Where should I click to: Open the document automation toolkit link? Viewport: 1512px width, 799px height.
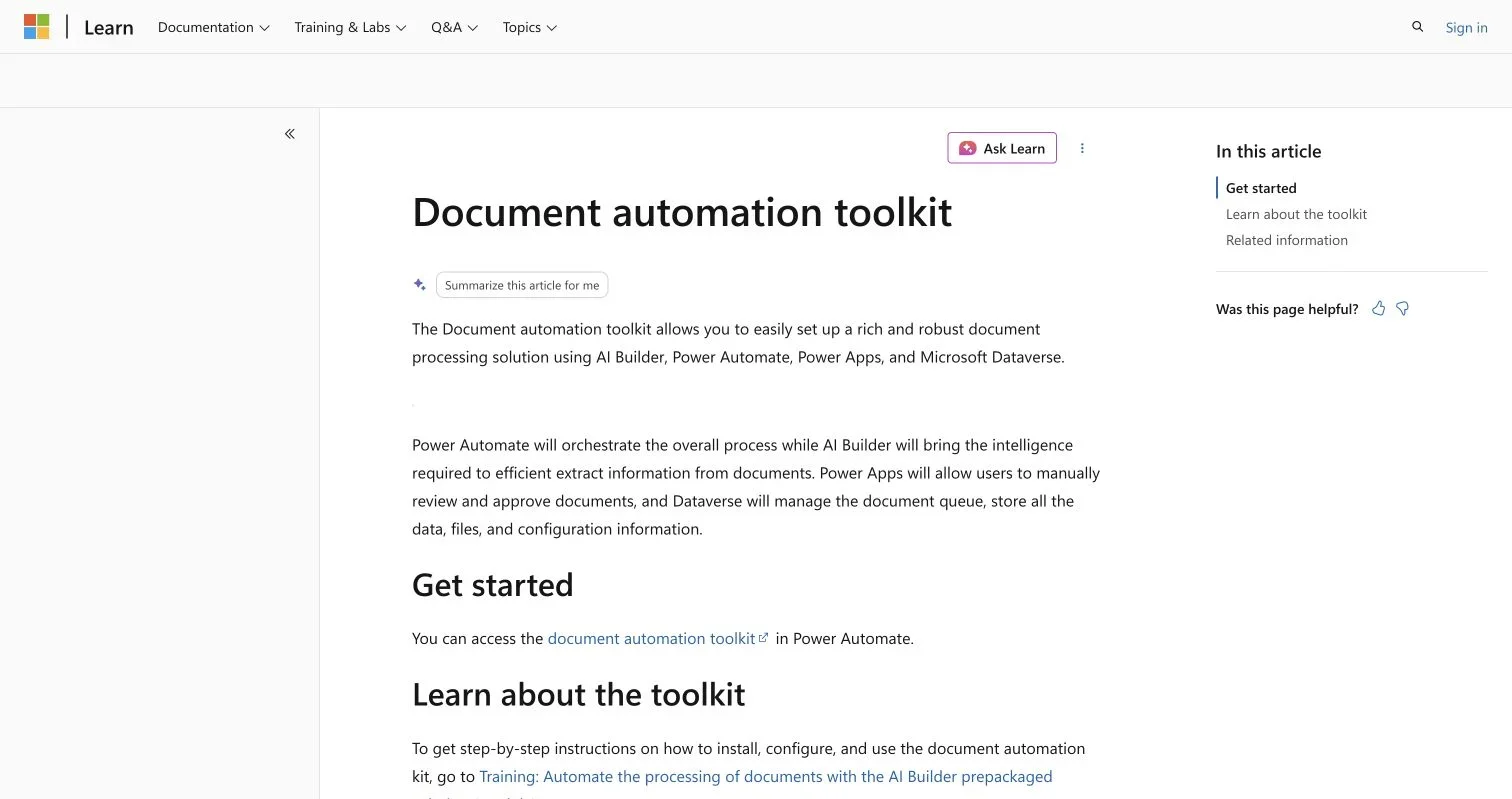pos(658,638)
